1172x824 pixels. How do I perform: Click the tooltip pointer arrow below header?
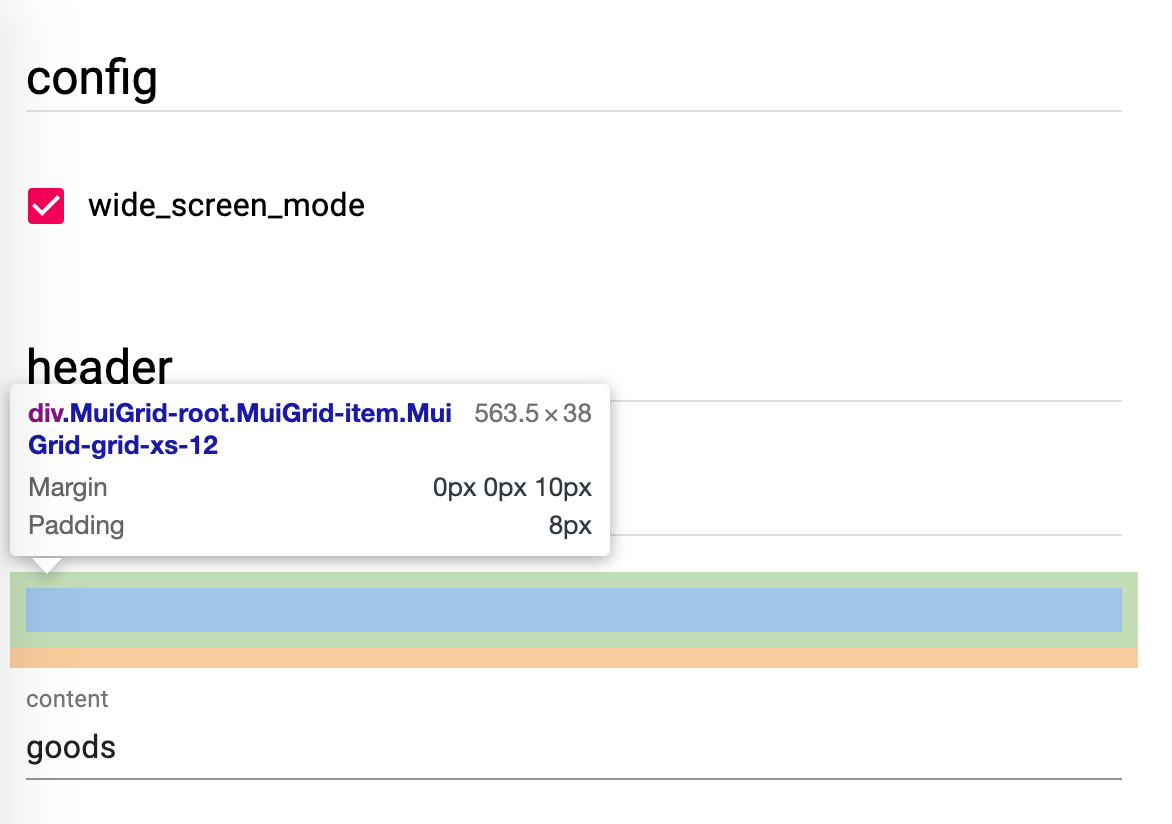click(47, 563)
